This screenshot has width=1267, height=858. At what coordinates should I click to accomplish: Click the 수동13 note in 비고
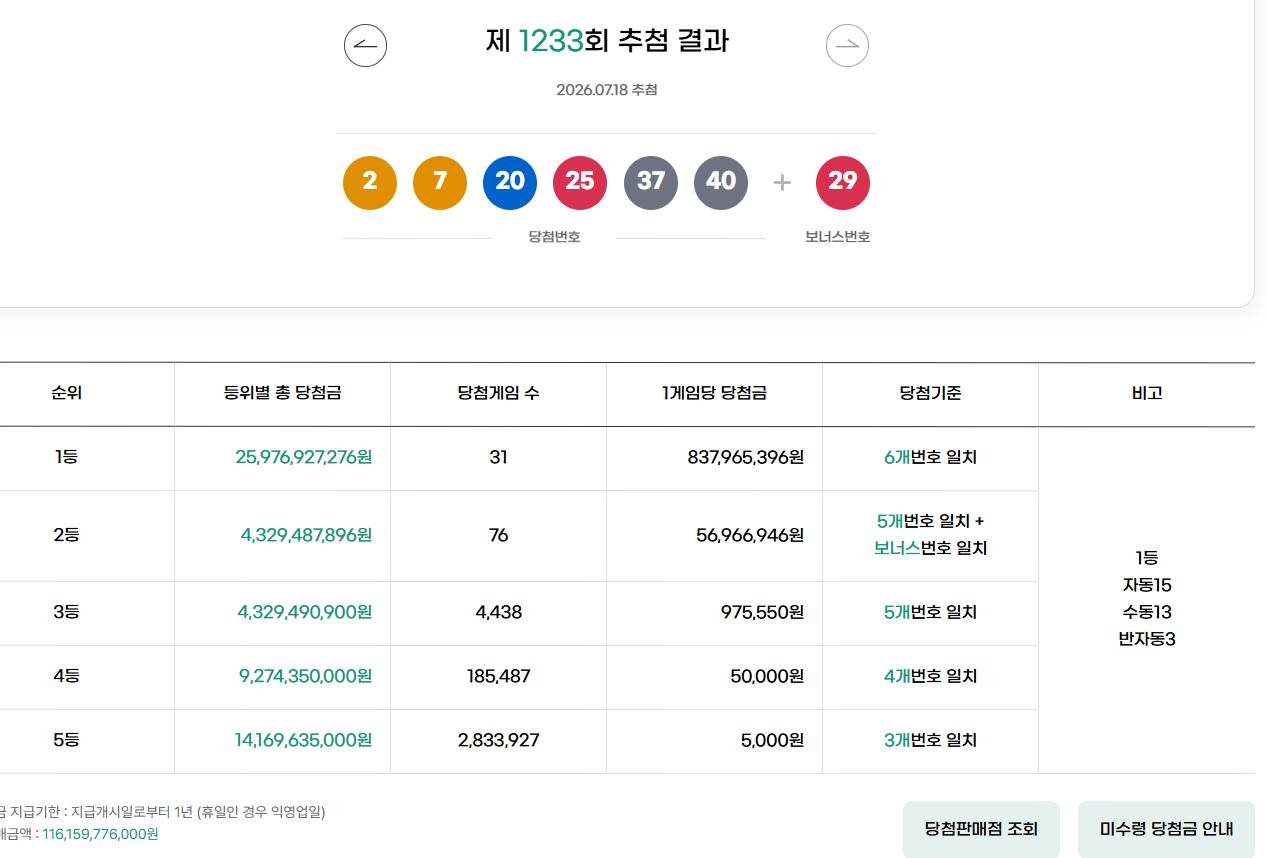click(x=1147, y=612)
